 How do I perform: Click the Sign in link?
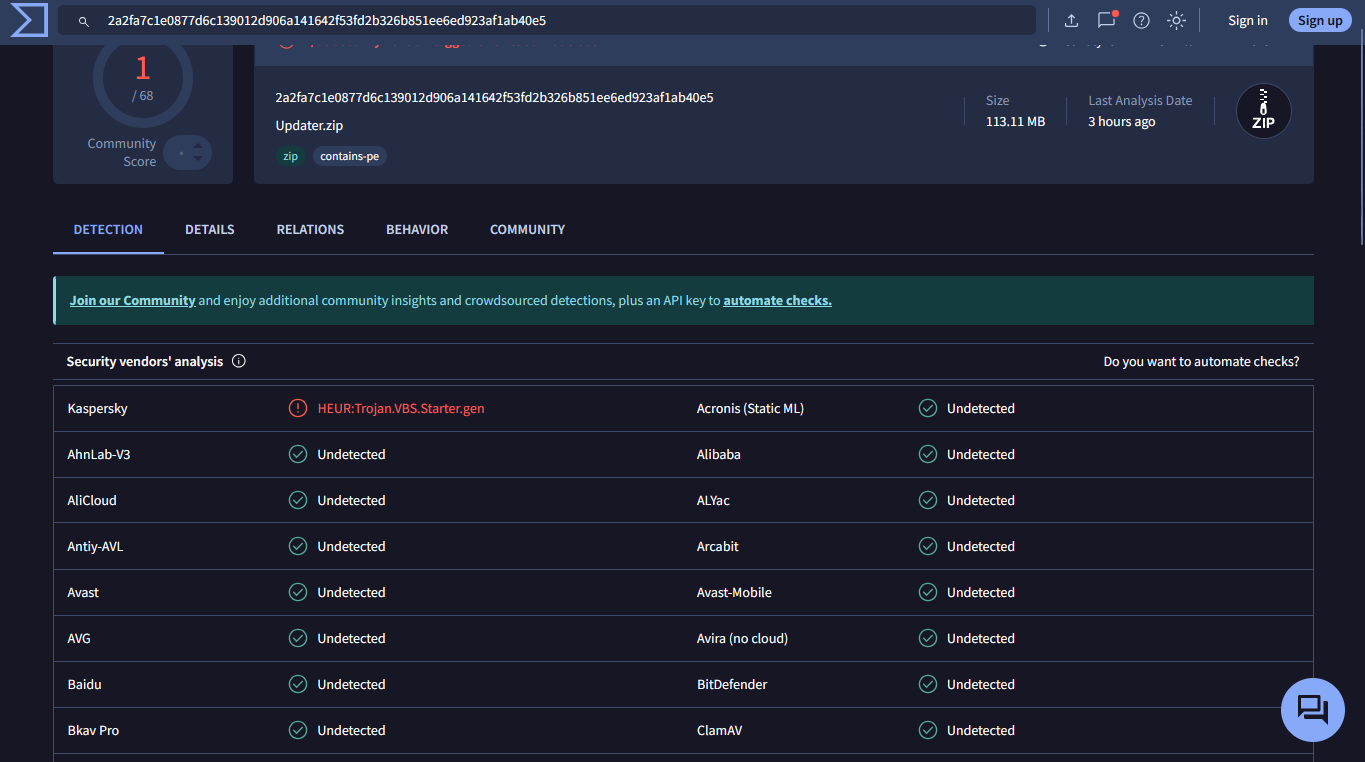click(x=1248, y=21)
